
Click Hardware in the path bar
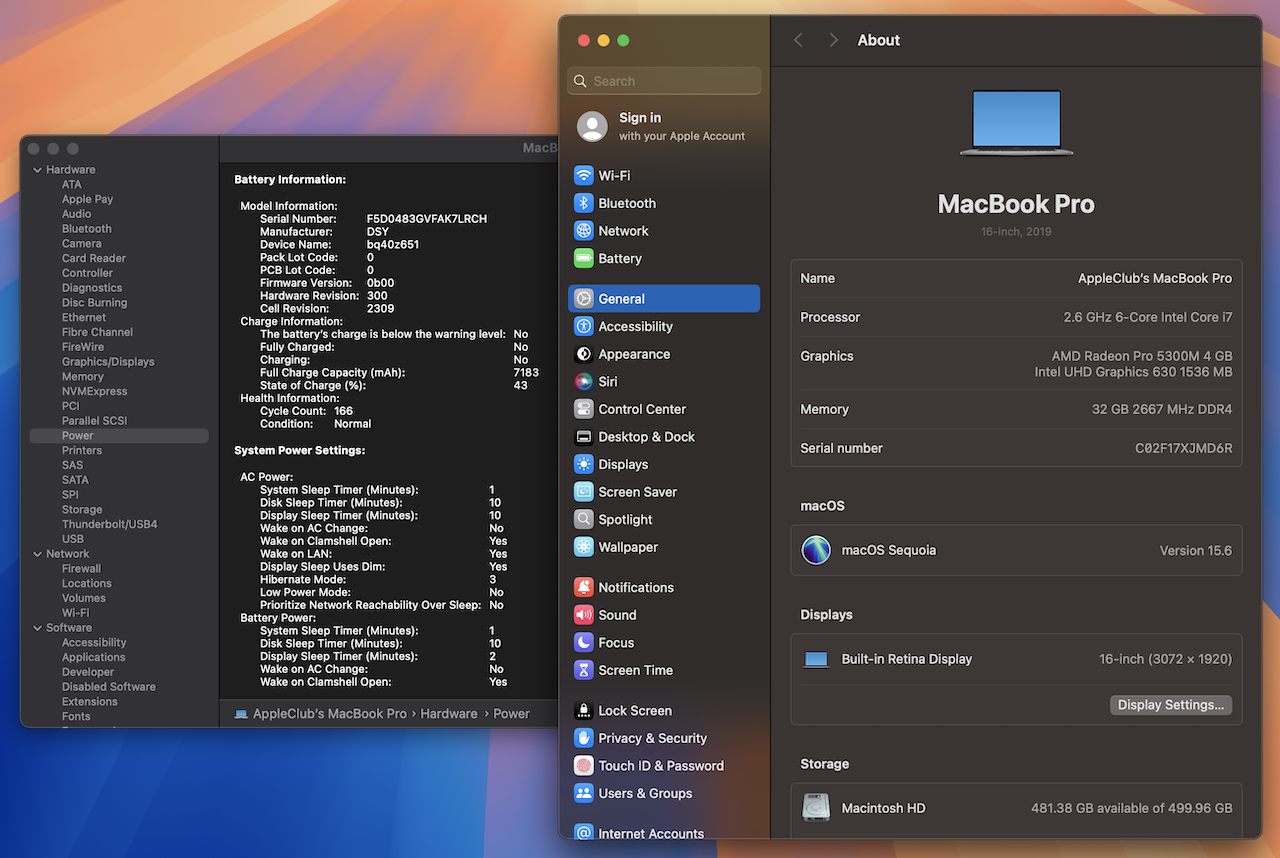coord(449,714)
